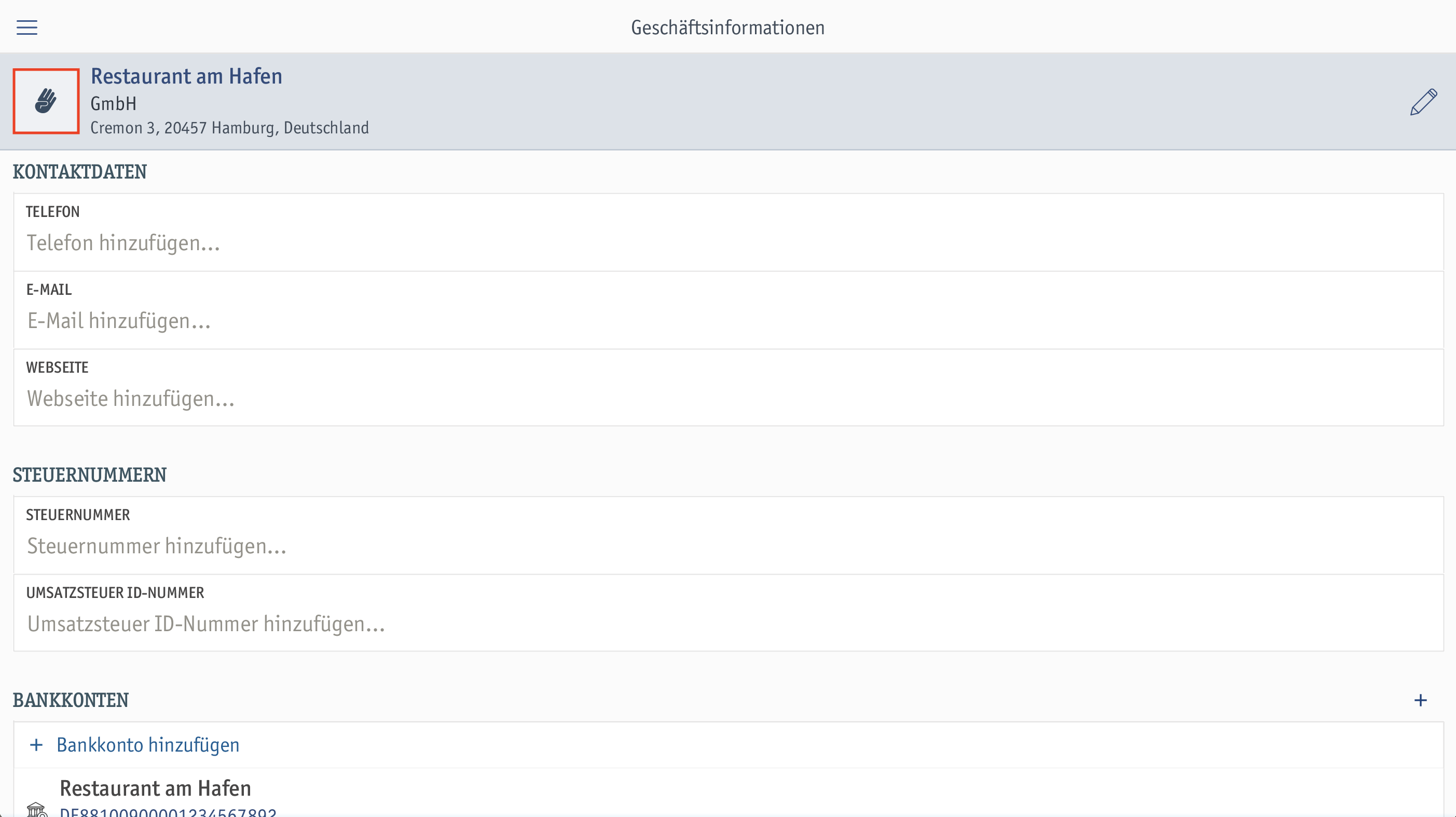Click the BANKKONTEN section heading
The image size is (1456, 817).
pyautogui.click(x=71, y=701)
